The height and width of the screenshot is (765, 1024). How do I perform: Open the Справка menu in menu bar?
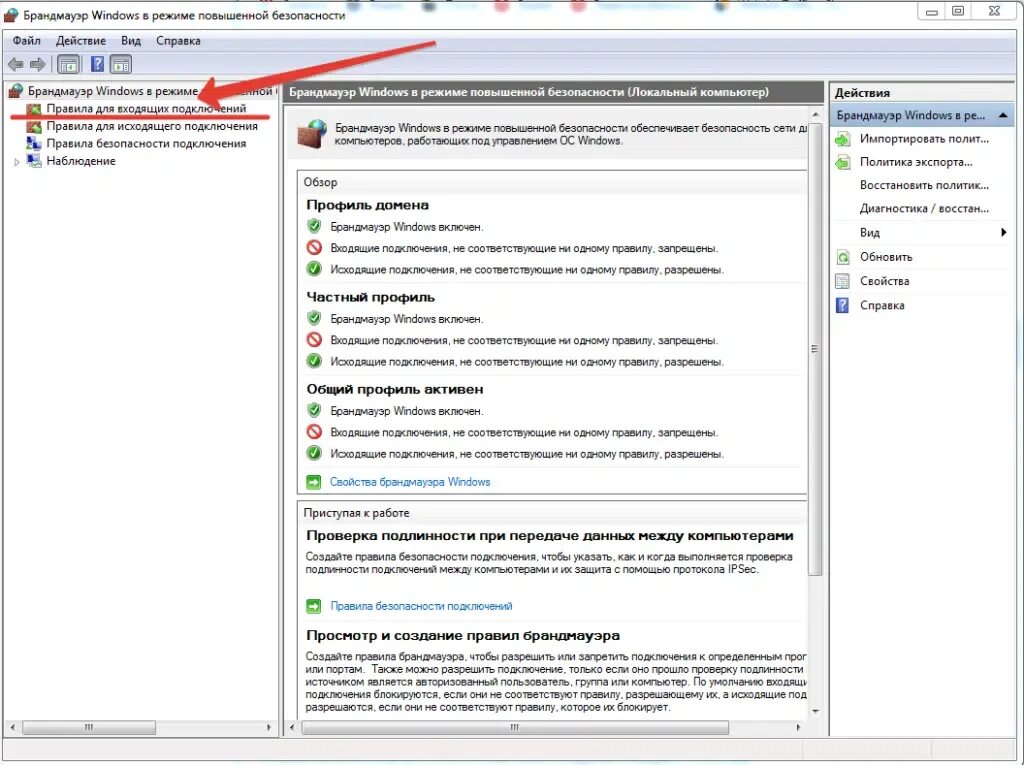click(x=178, y=41)
